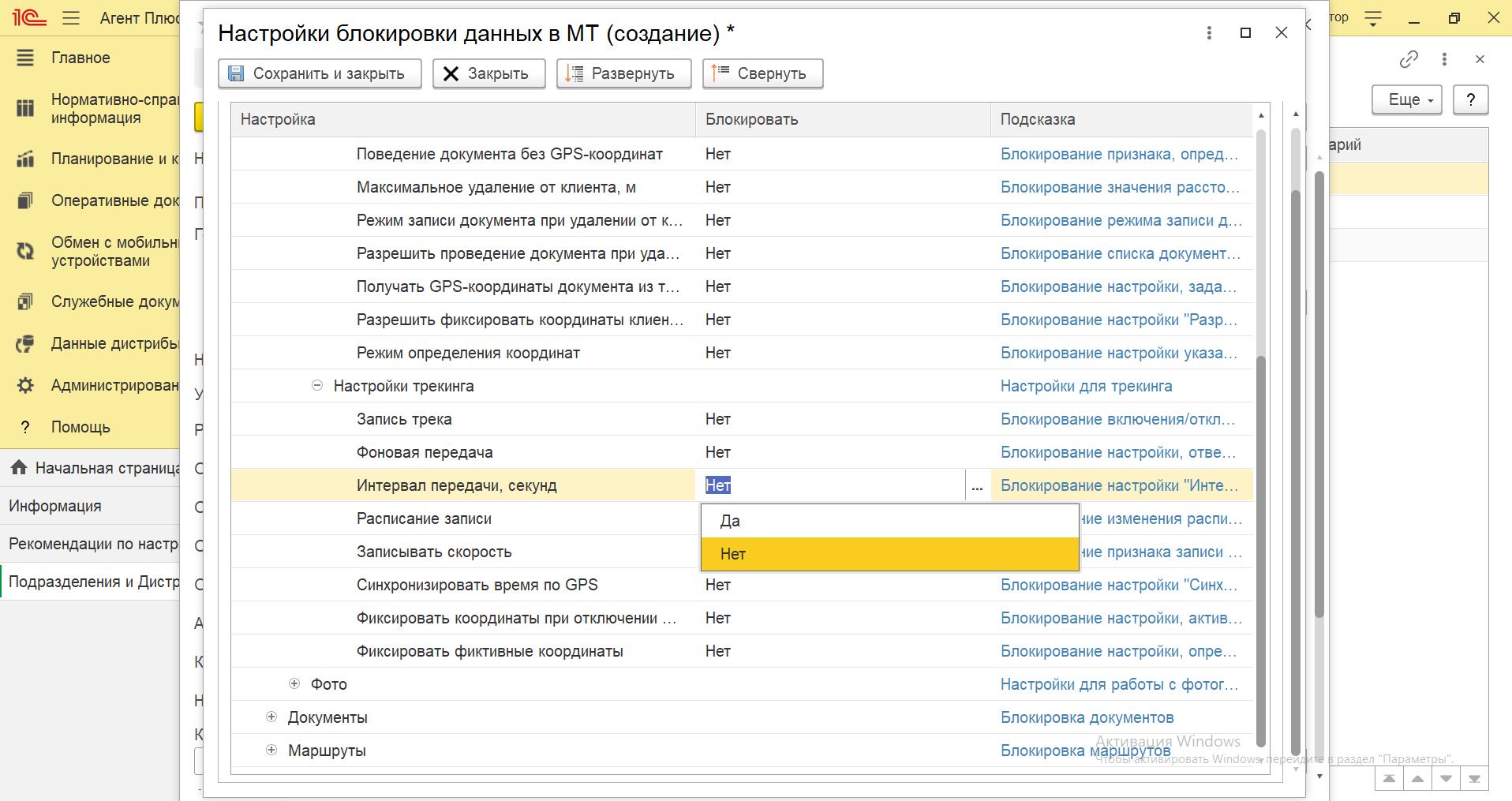Click Нет value for Режим определения координат
Screen dimensions: 1512x801
[718, 353]
